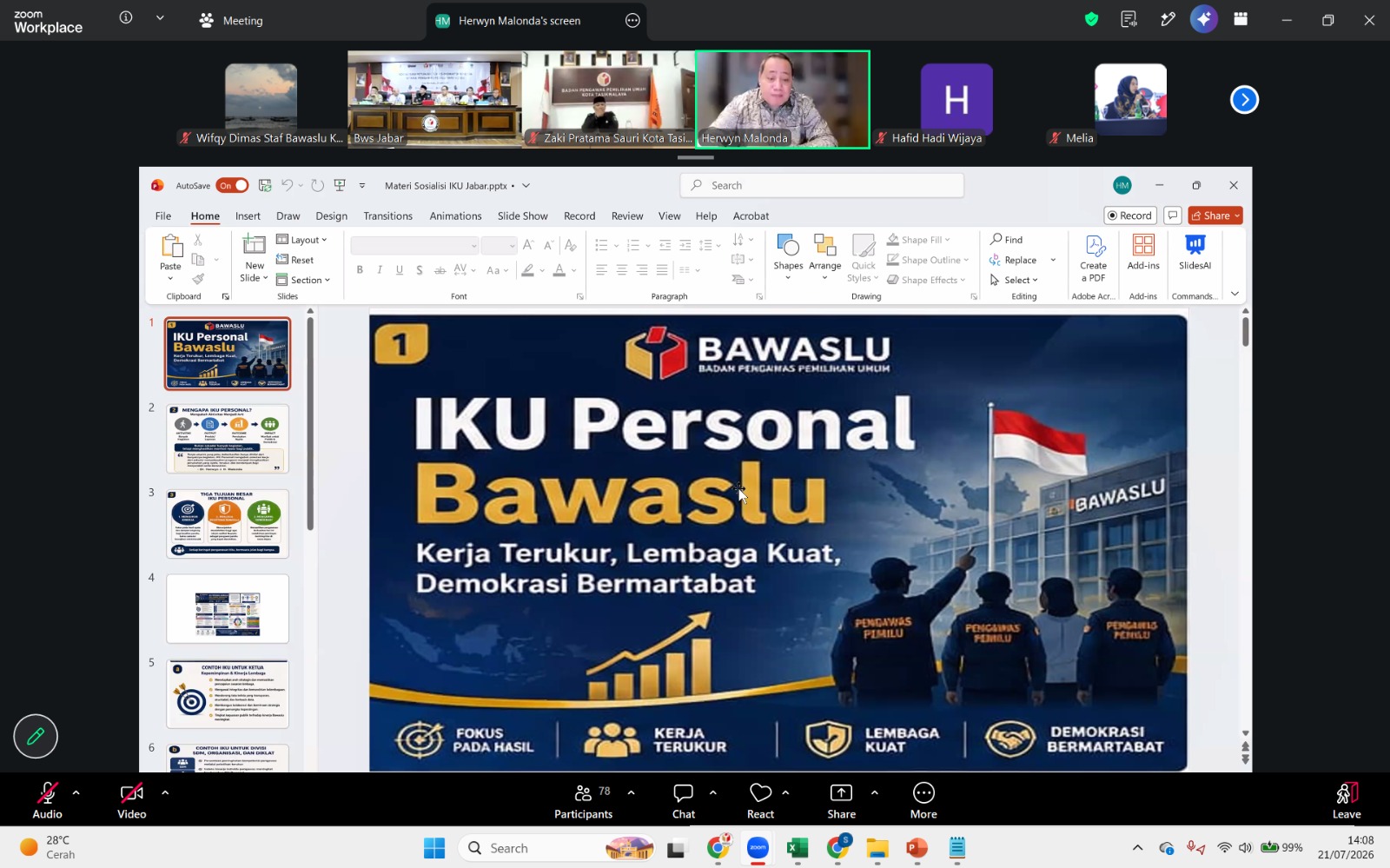Screen dimensions: 1390x868
Task: Expand Video options caret
Action: click(x=165, y=792)
